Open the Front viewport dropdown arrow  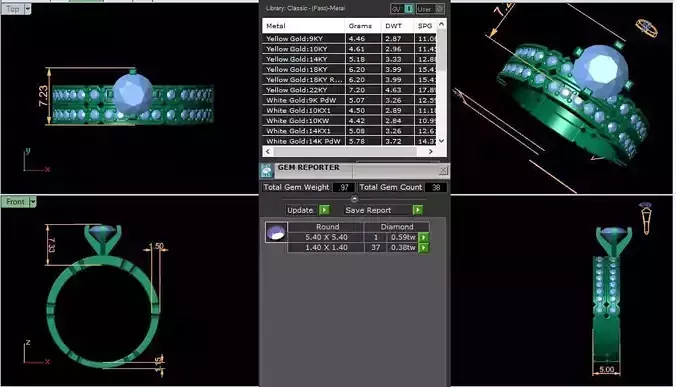tap(32, 201)
